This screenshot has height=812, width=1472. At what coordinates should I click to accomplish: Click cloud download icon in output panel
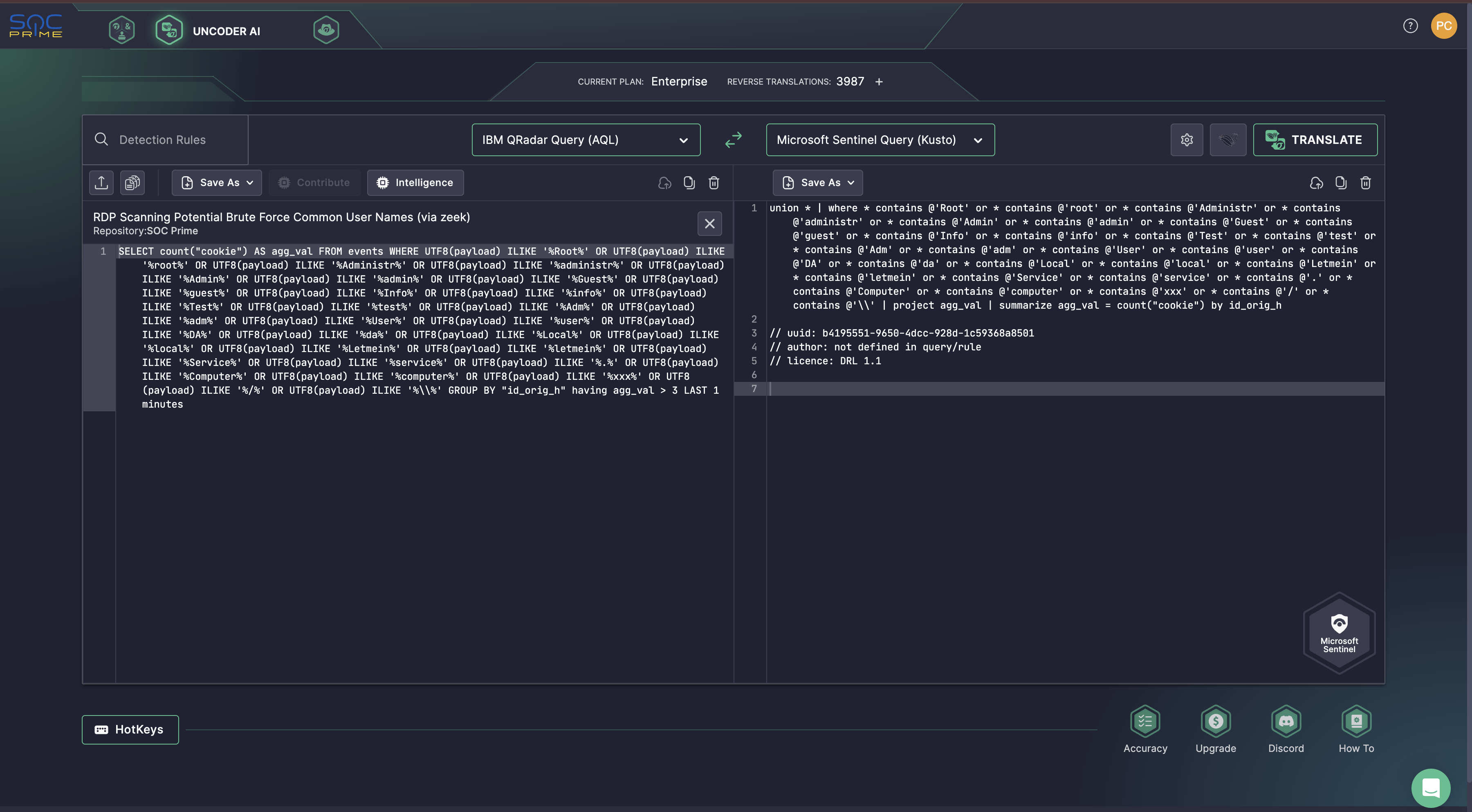(1317, 182)
